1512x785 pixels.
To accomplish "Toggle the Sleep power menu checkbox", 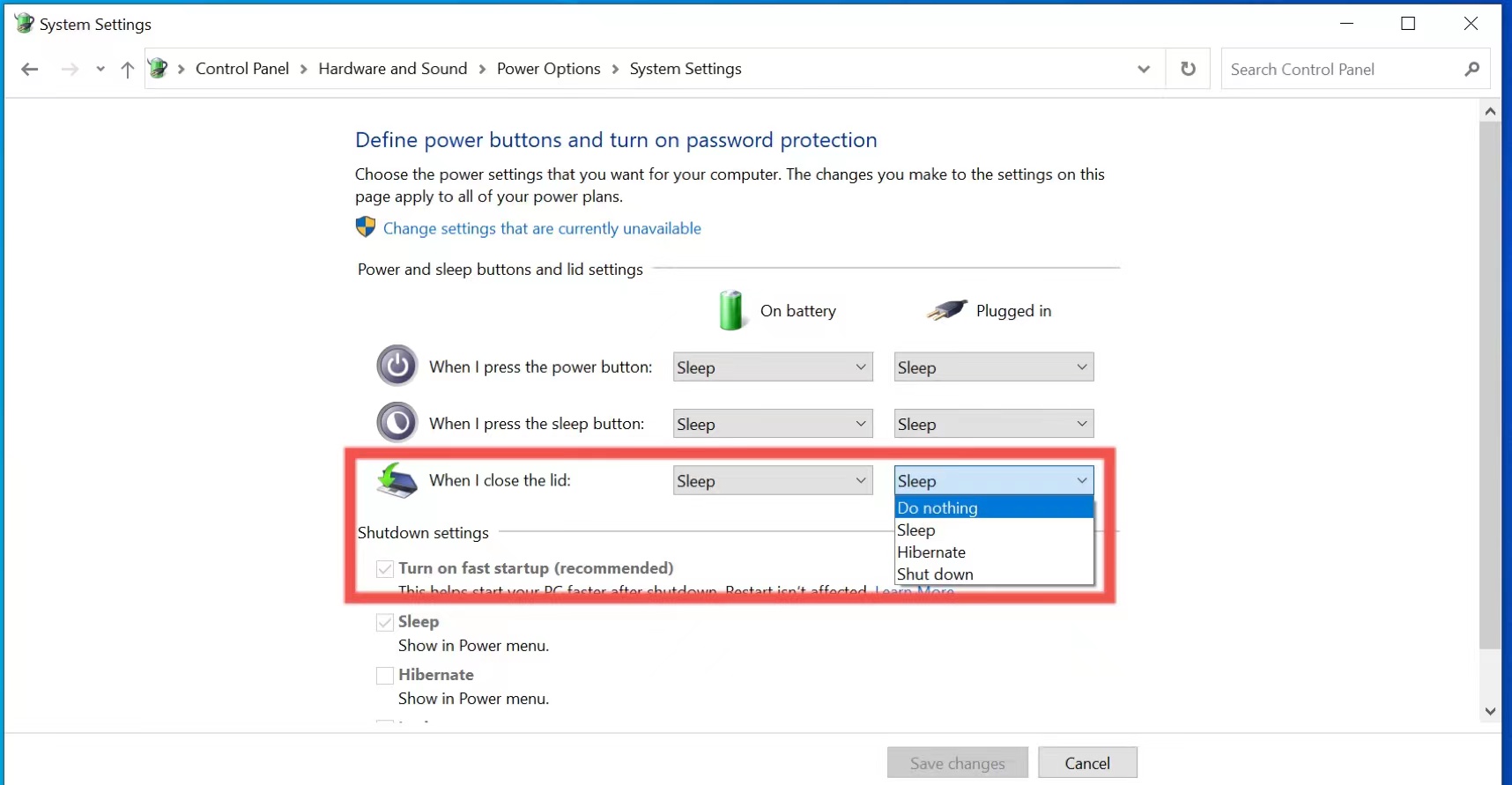I will [x=385, y=623].
